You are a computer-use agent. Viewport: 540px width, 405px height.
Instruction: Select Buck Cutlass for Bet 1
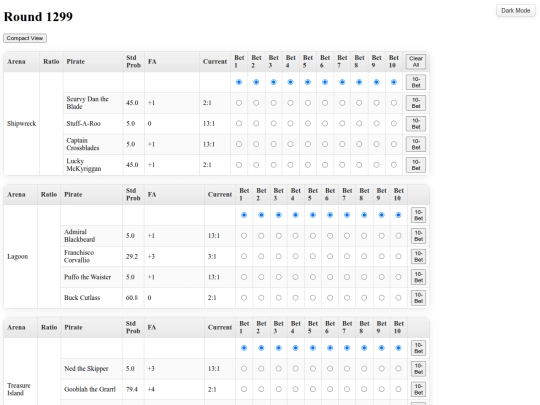(244, 298)
